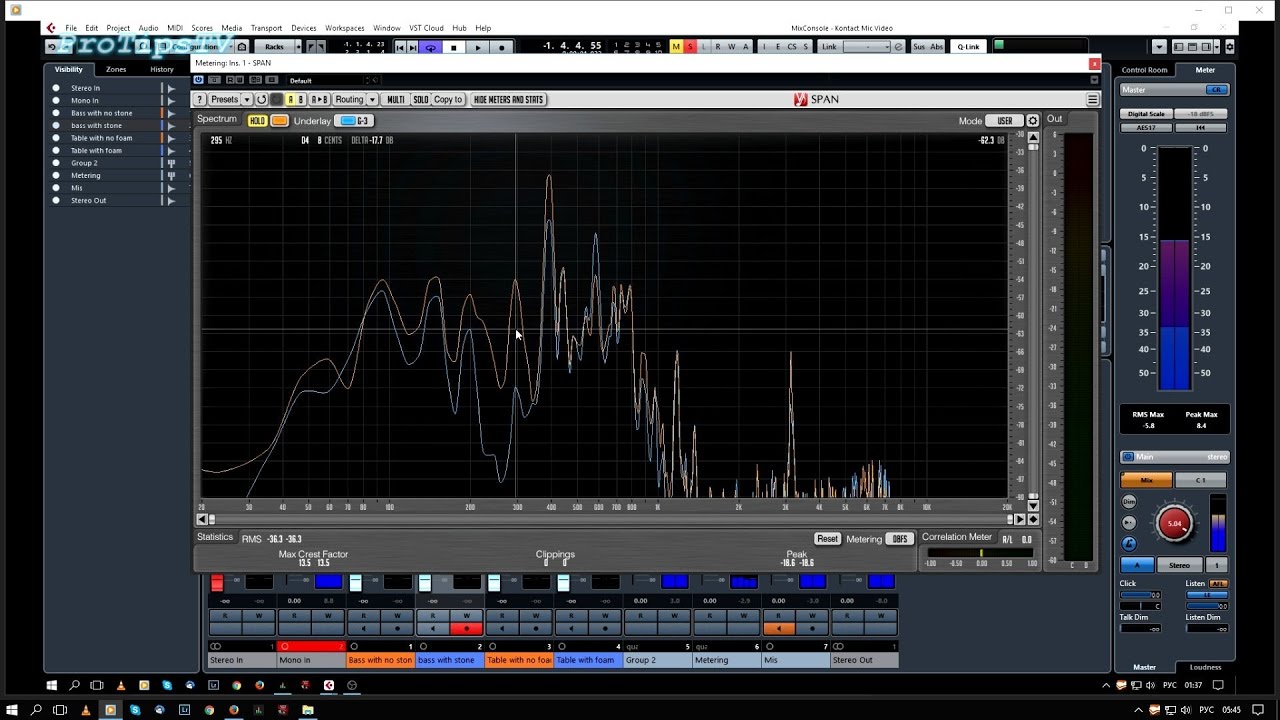Click the SPAN help question-mark button
Image resolution: width=1280 pixels, height=720 pixels.
click(x=199, y=99)
